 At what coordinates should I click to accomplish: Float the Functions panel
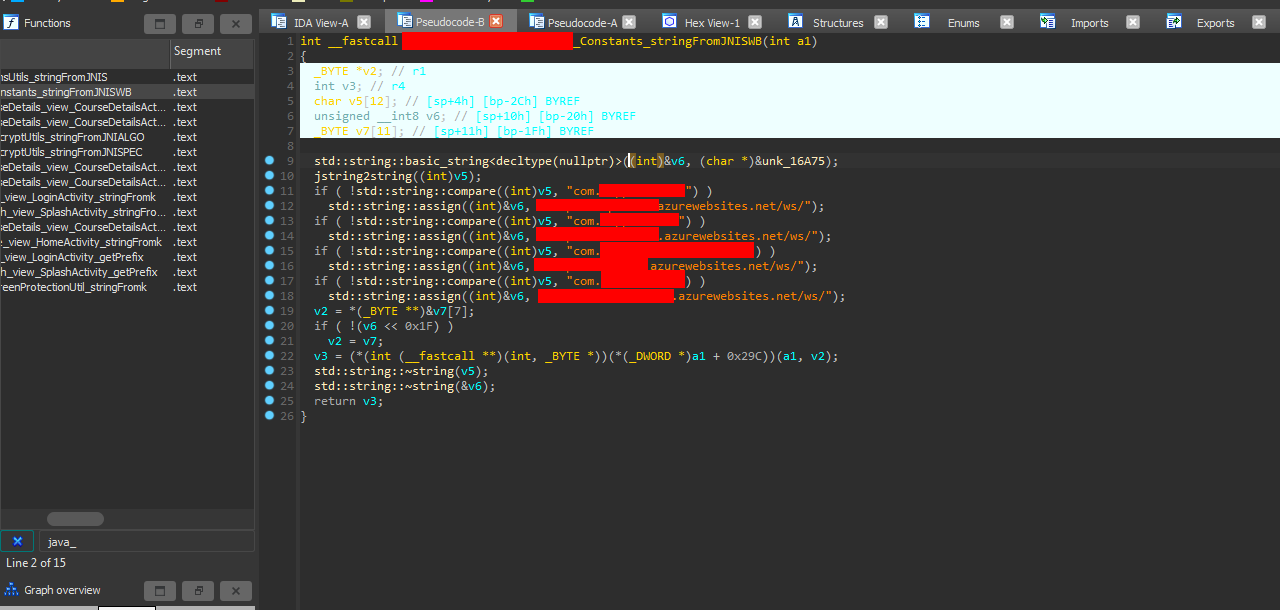tap(198, 24)
